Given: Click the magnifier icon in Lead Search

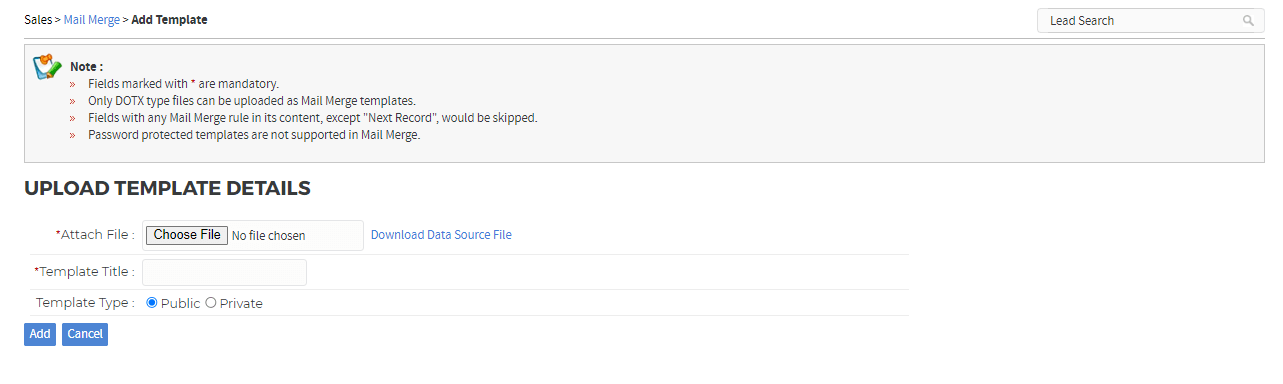Looking at the screenshot, I should 1248,20.
